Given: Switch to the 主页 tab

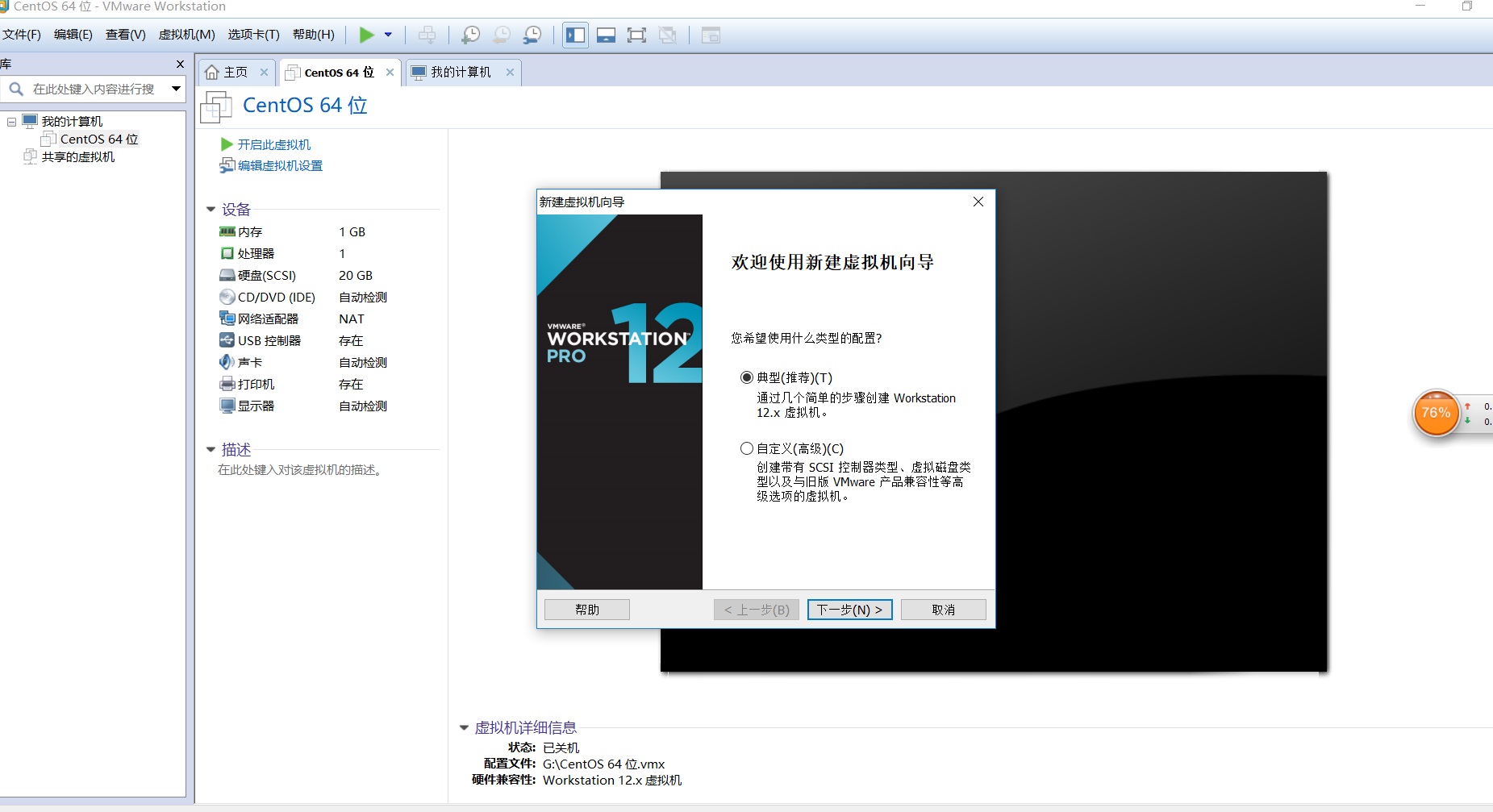Looking at the screenshot, I should coord(236,72).
